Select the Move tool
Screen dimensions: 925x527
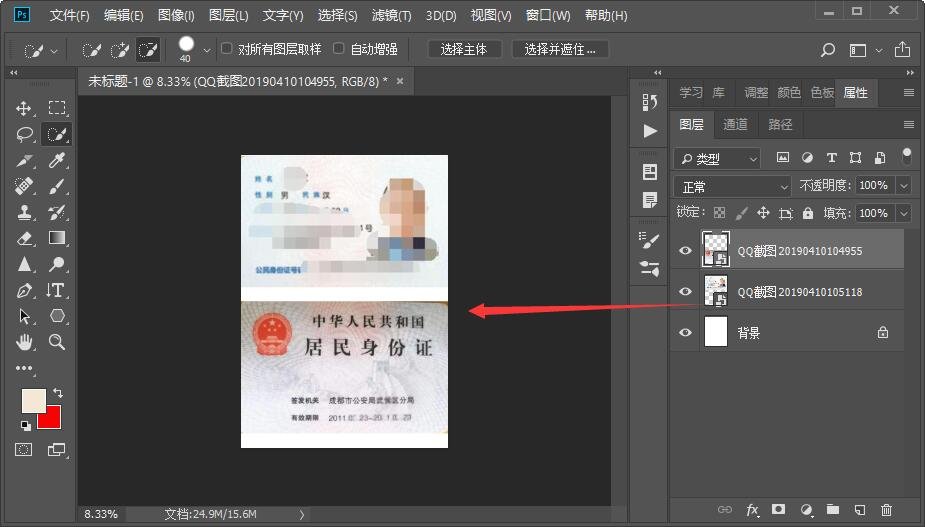point(24,108)
